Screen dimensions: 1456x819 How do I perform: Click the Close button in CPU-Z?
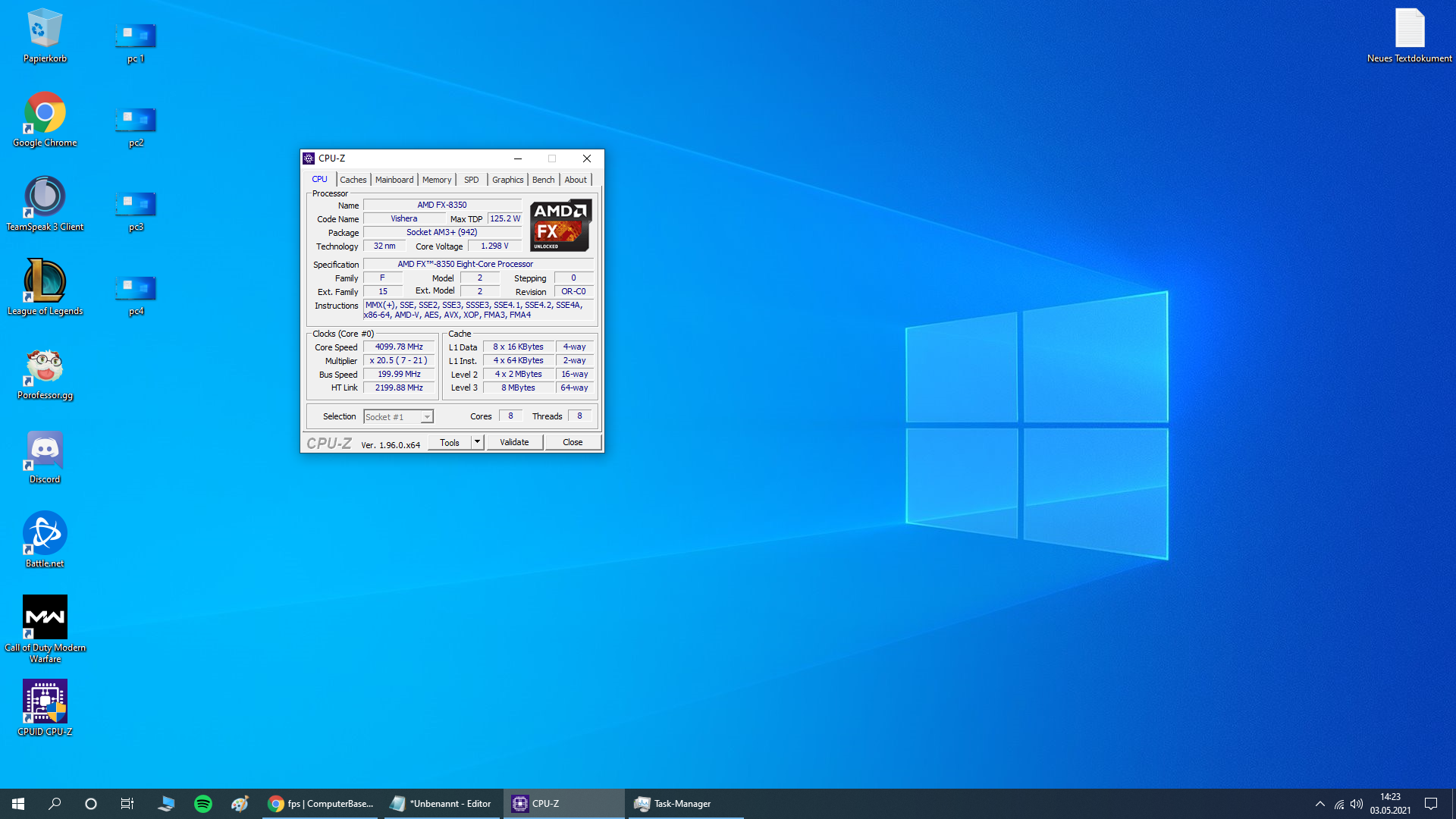coord(573,442)
